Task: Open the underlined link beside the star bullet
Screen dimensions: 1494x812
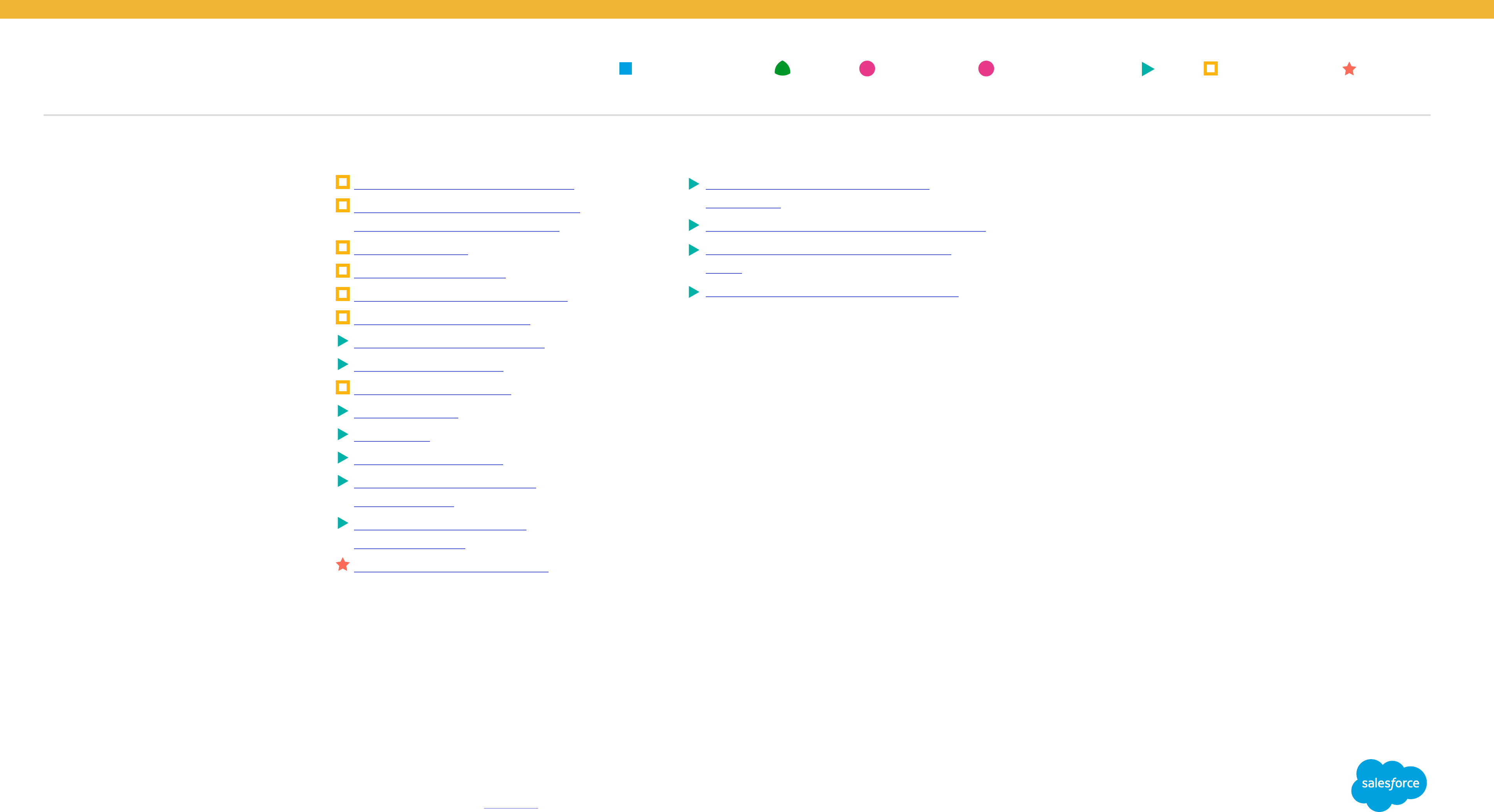Action: [x=451, y=567]
